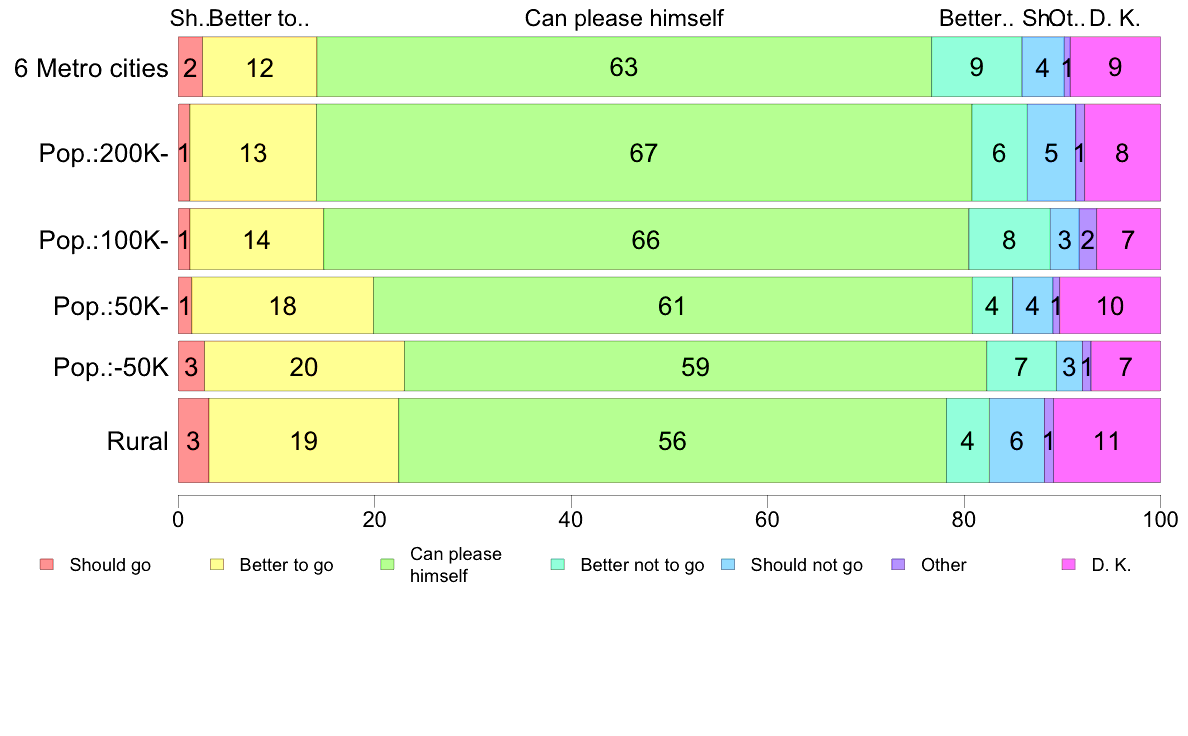
Task: Click the Can please himself column header
Action: (x=624, y=18)
